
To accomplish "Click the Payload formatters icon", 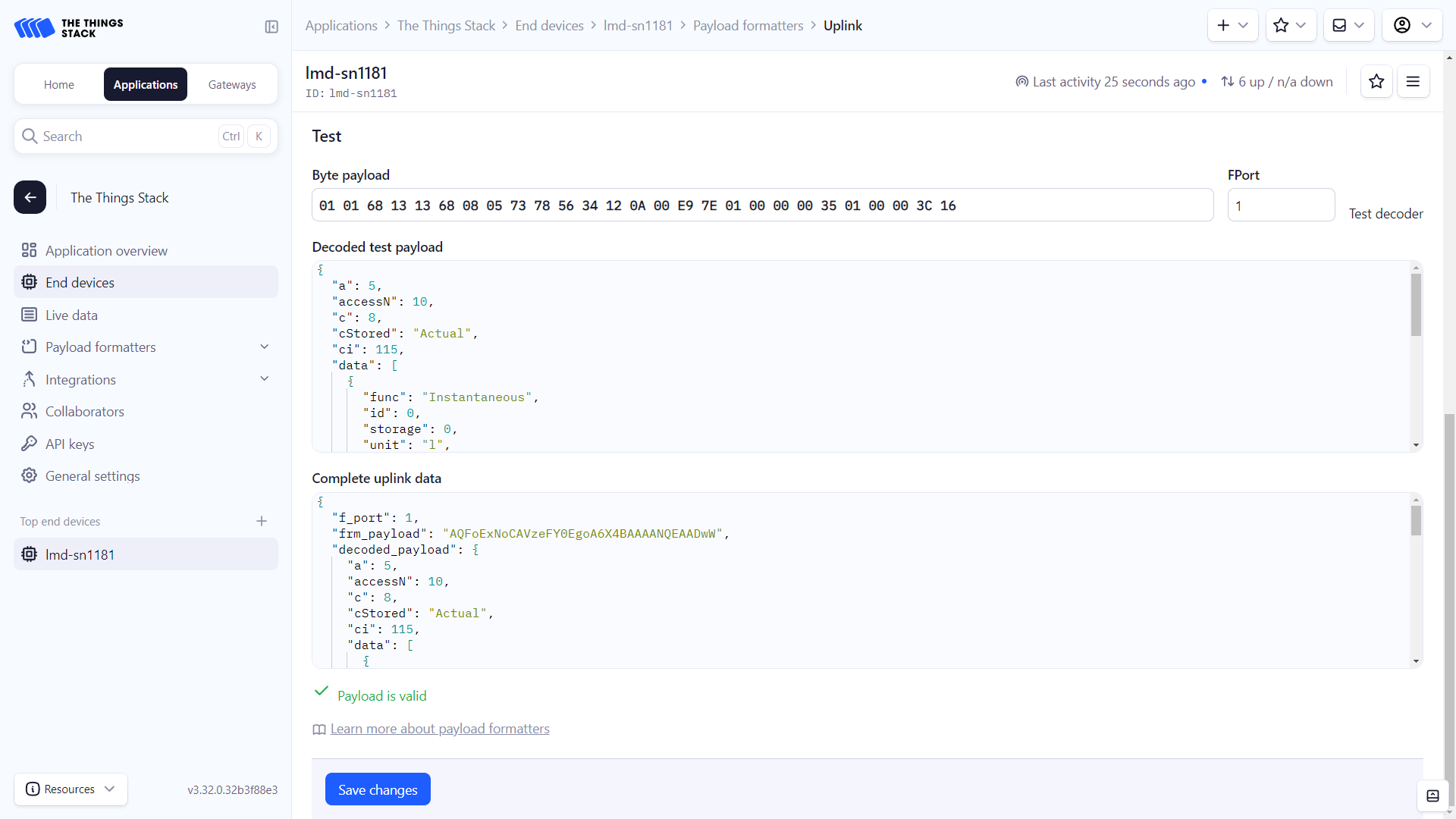I will [x=28, y=347].
